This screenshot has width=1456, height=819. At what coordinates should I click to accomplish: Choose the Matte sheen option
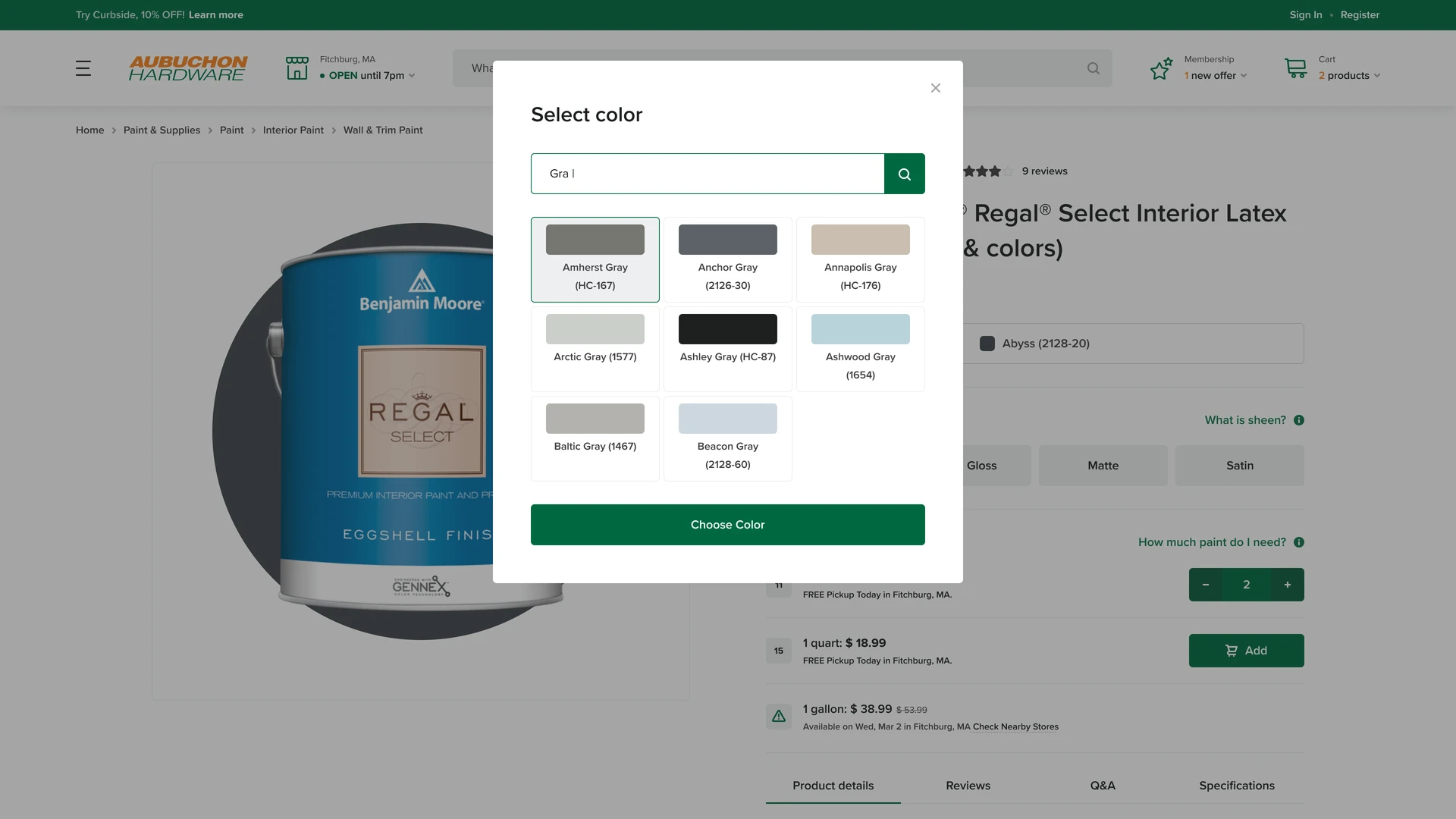pos(1103,466)
